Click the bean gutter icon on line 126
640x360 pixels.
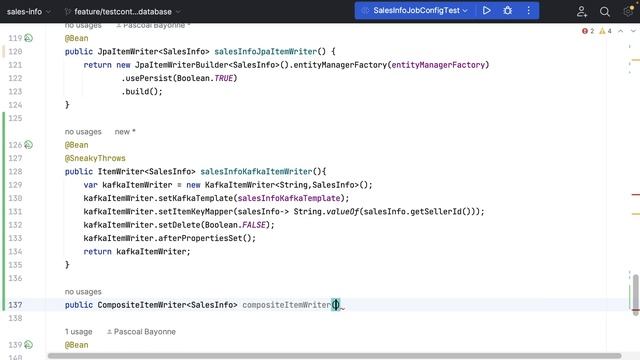coord(28,145)
